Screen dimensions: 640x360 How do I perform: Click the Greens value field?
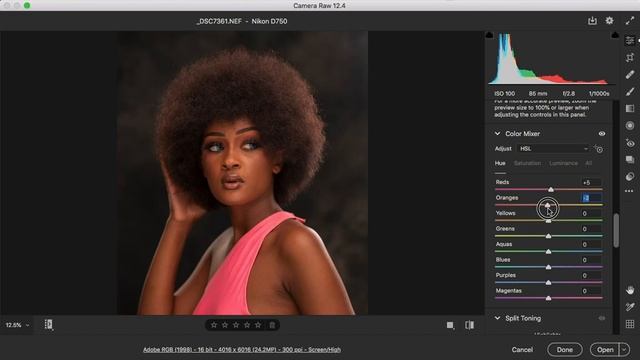(x=591, y=229)
